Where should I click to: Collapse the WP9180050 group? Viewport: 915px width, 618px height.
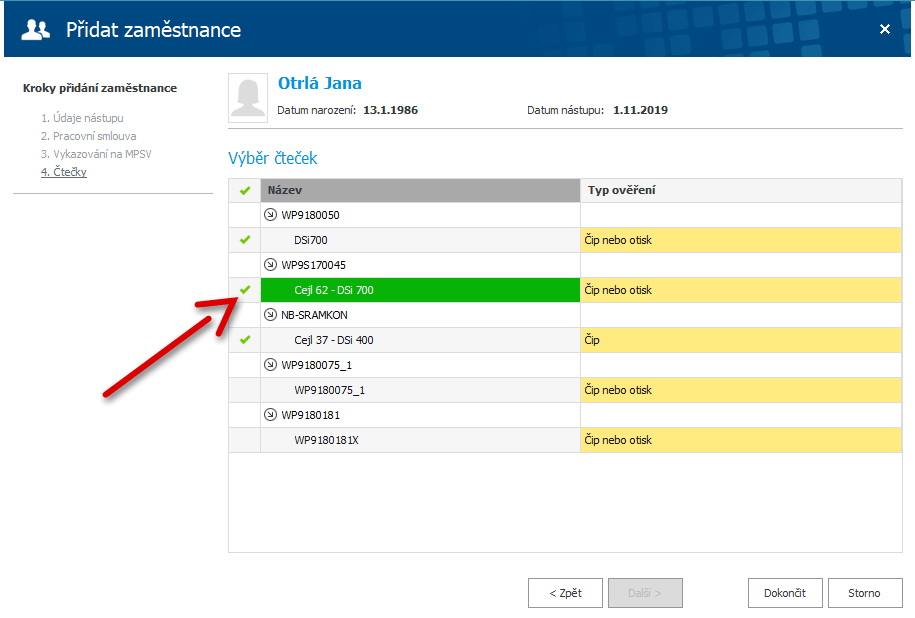click(270, 215)
